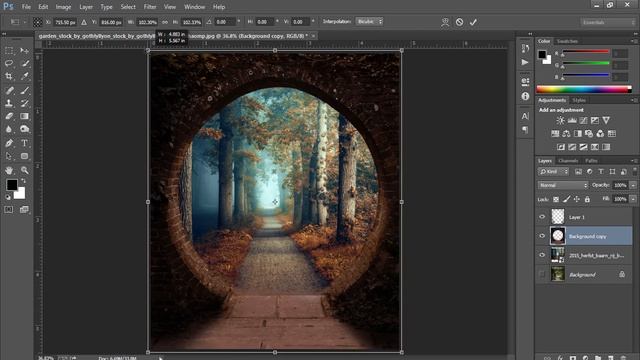The height and width of the screenshot is (360, 640).
Task: Commit the transform with the checkmark
Action: click(x=473, y=22)
